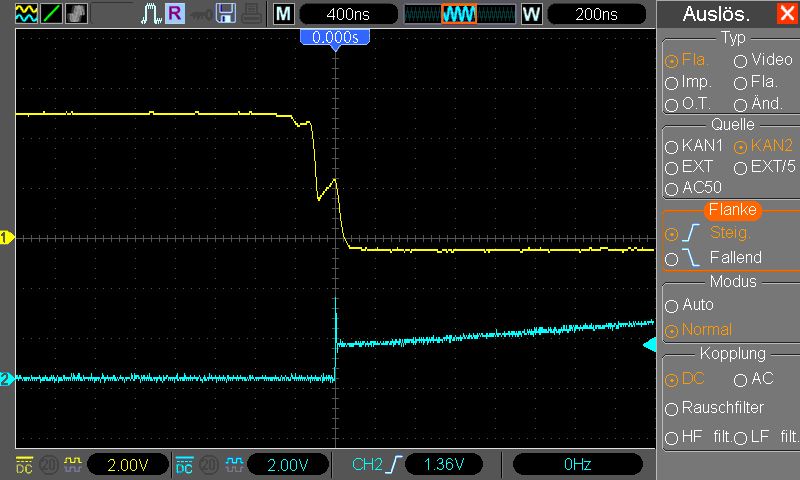Image resolution: width=800 pixels, height=480 pixels.
Task: Click the printer icon in toolbar
Action: click(252, 14)
